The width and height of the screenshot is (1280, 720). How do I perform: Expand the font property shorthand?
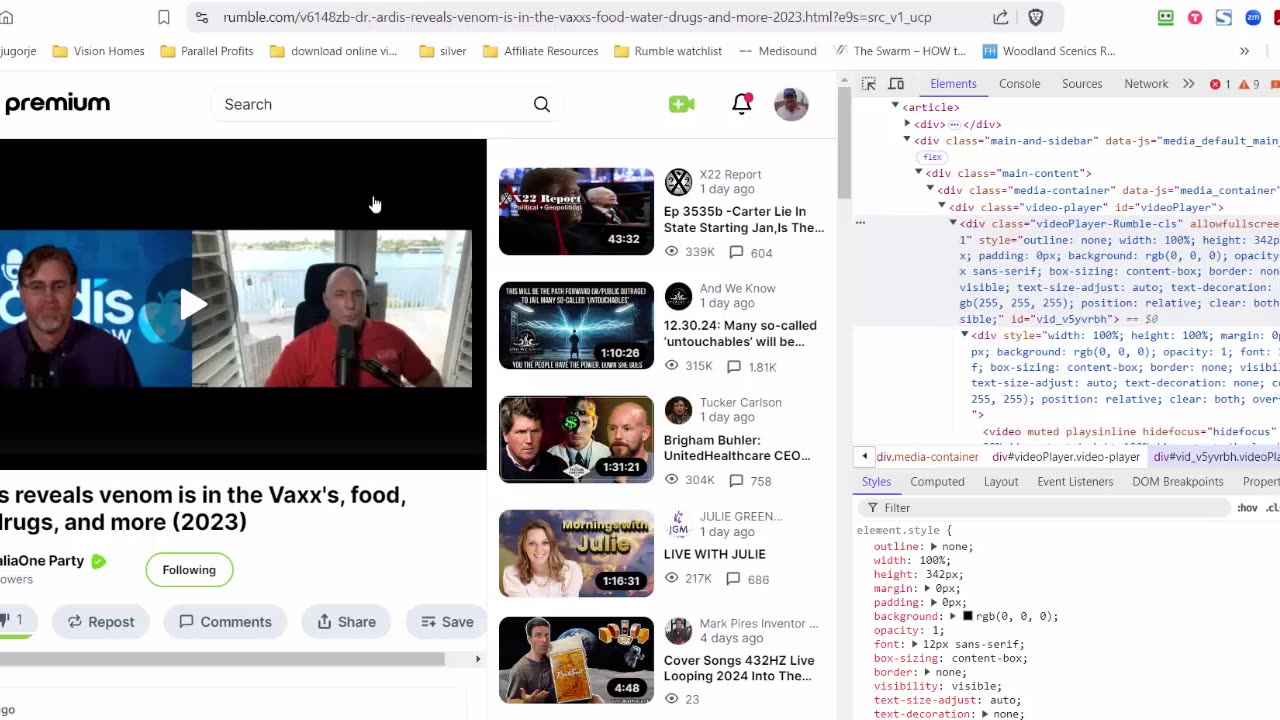click(x=914, y=645)
